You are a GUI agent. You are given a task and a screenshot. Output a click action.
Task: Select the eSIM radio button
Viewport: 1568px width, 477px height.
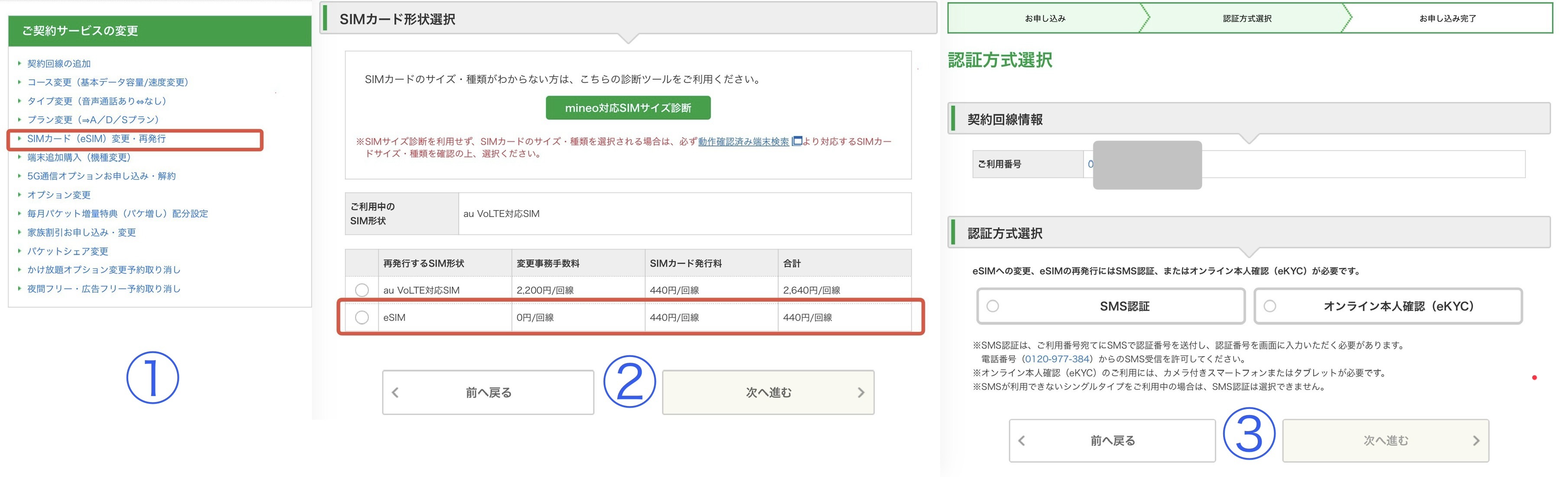362,317
